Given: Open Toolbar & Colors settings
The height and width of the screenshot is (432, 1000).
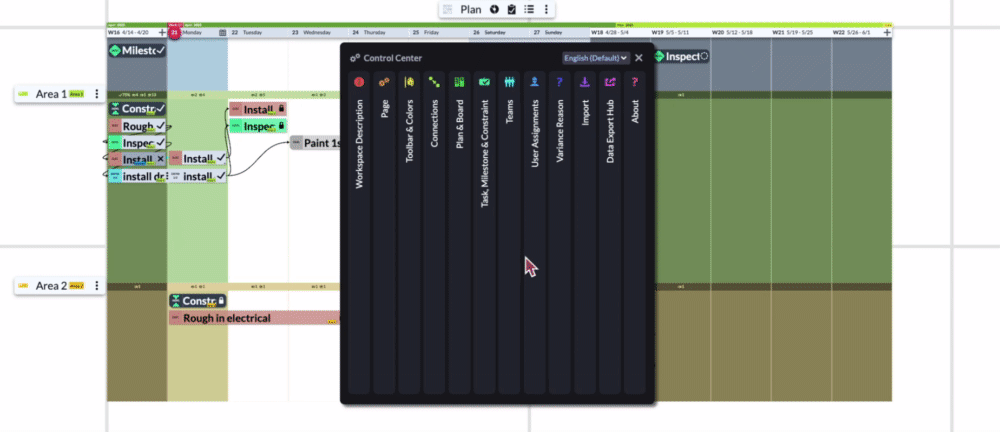Looking at the screenshot, I should pos(409,232).
